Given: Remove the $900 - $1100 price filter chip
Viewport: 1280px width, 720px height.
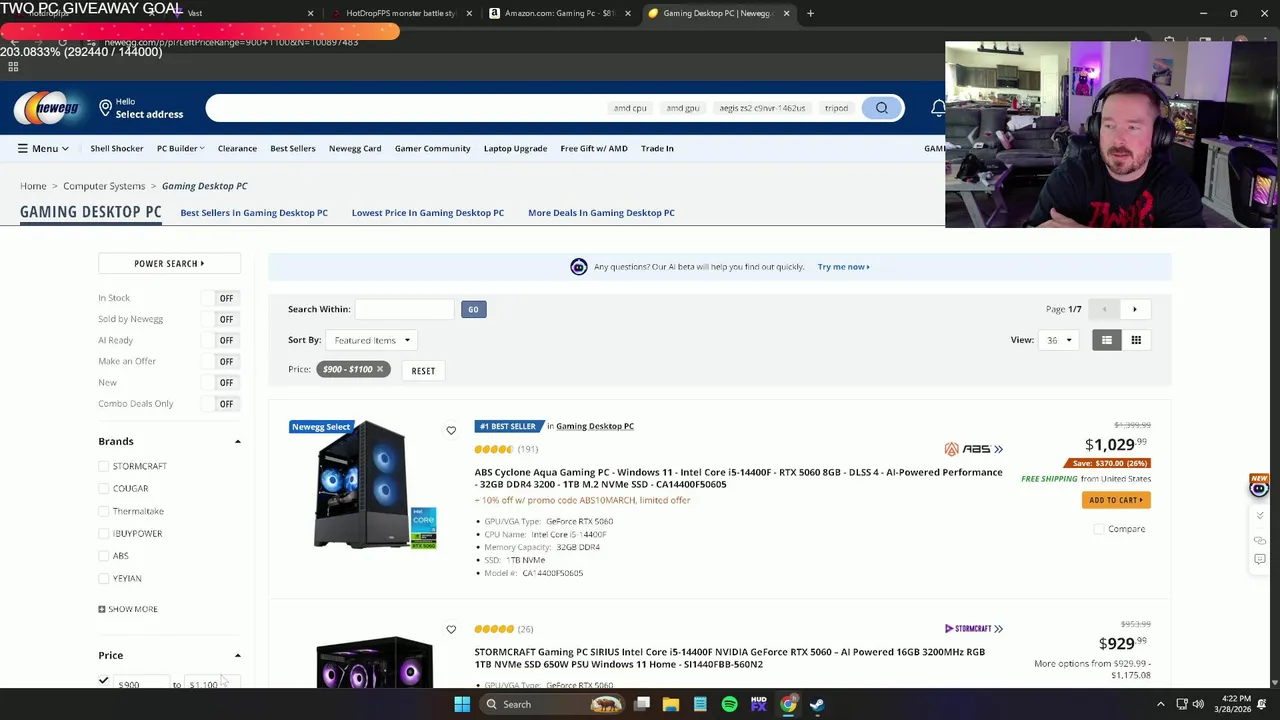Looking at the screenshot, I should click(x=380, y=369).
